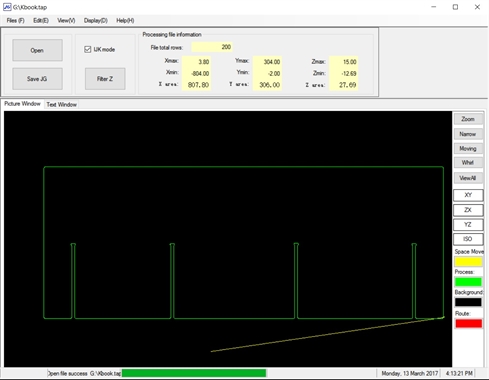
Task: Minimize the Kbook.tap window
Action: click(434, 7)
